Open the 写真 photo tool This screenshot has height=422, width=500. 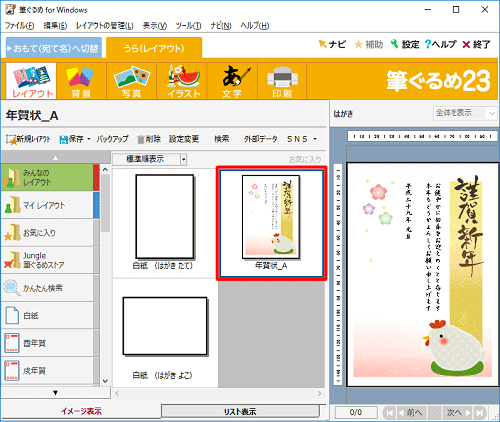[x=132, y=81]
